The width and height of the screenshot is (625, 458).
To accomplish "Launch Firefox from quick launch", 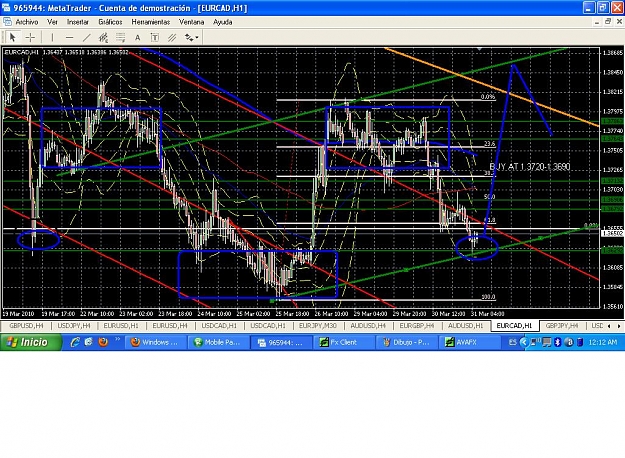I will pyautogui.click(x=103, y=342).
